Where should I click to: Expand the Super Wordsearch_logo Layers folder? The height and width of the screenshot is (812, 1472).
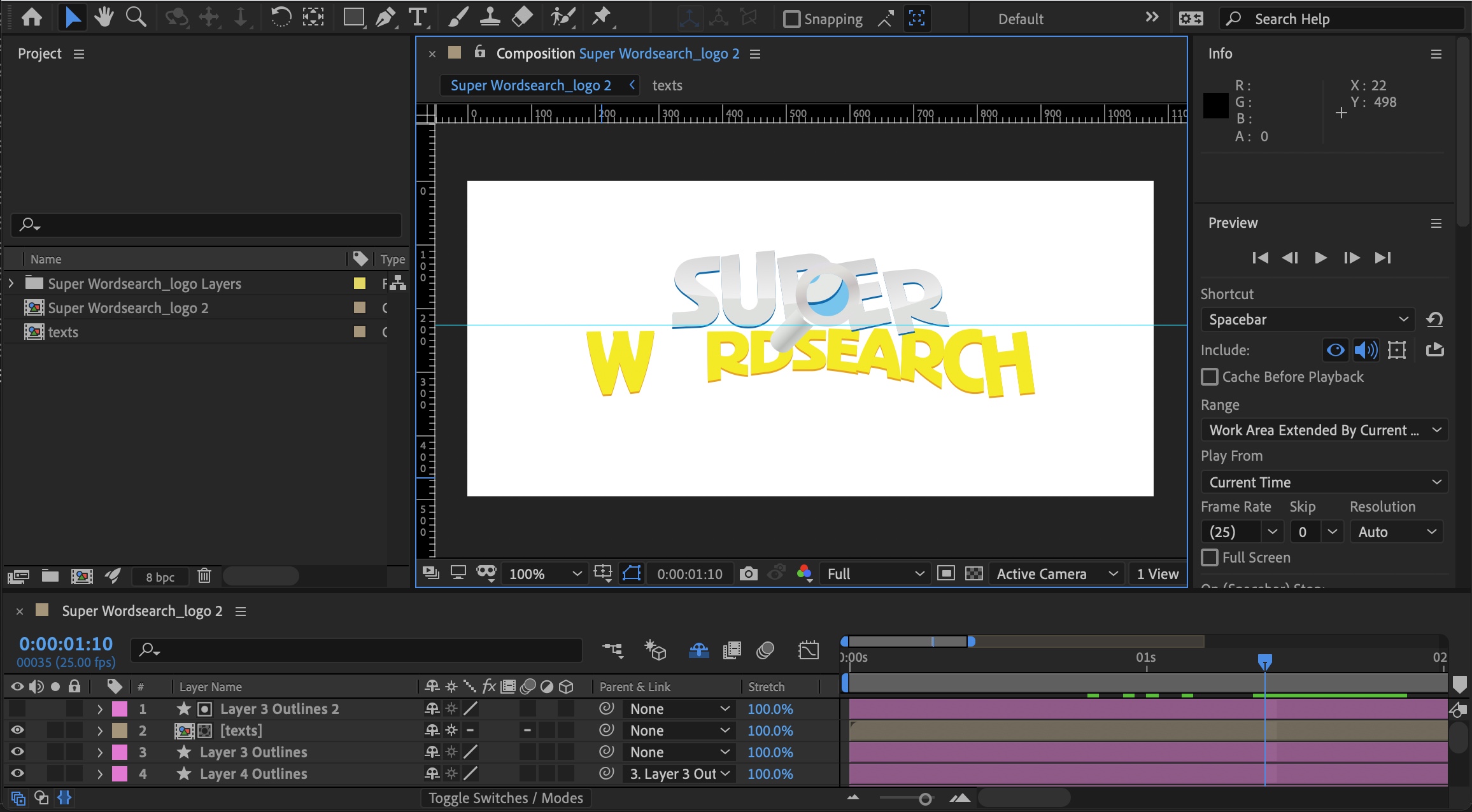[11, 284]
